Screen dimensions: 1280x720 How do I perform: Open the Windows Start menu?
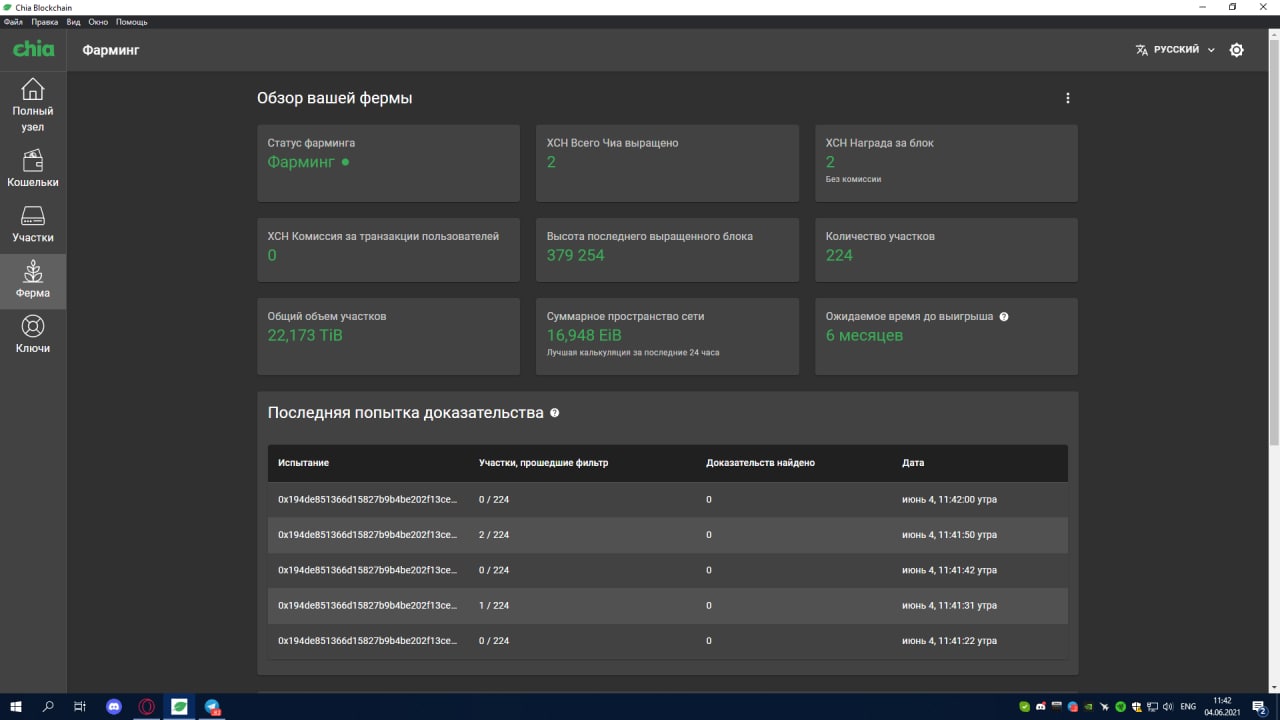coord(16,707)
